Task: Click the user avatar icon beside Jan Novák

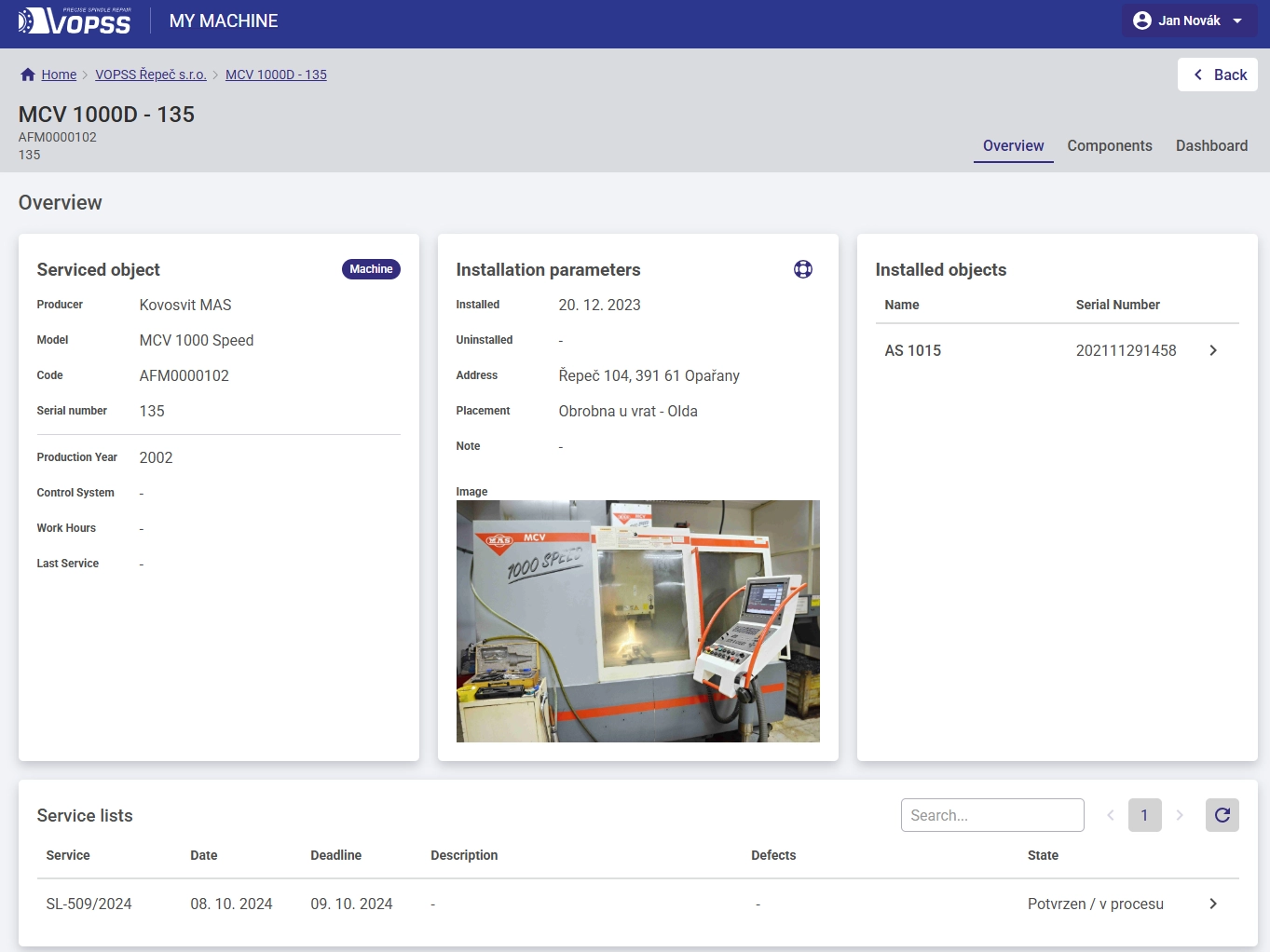Action: tap(1141, 20)
